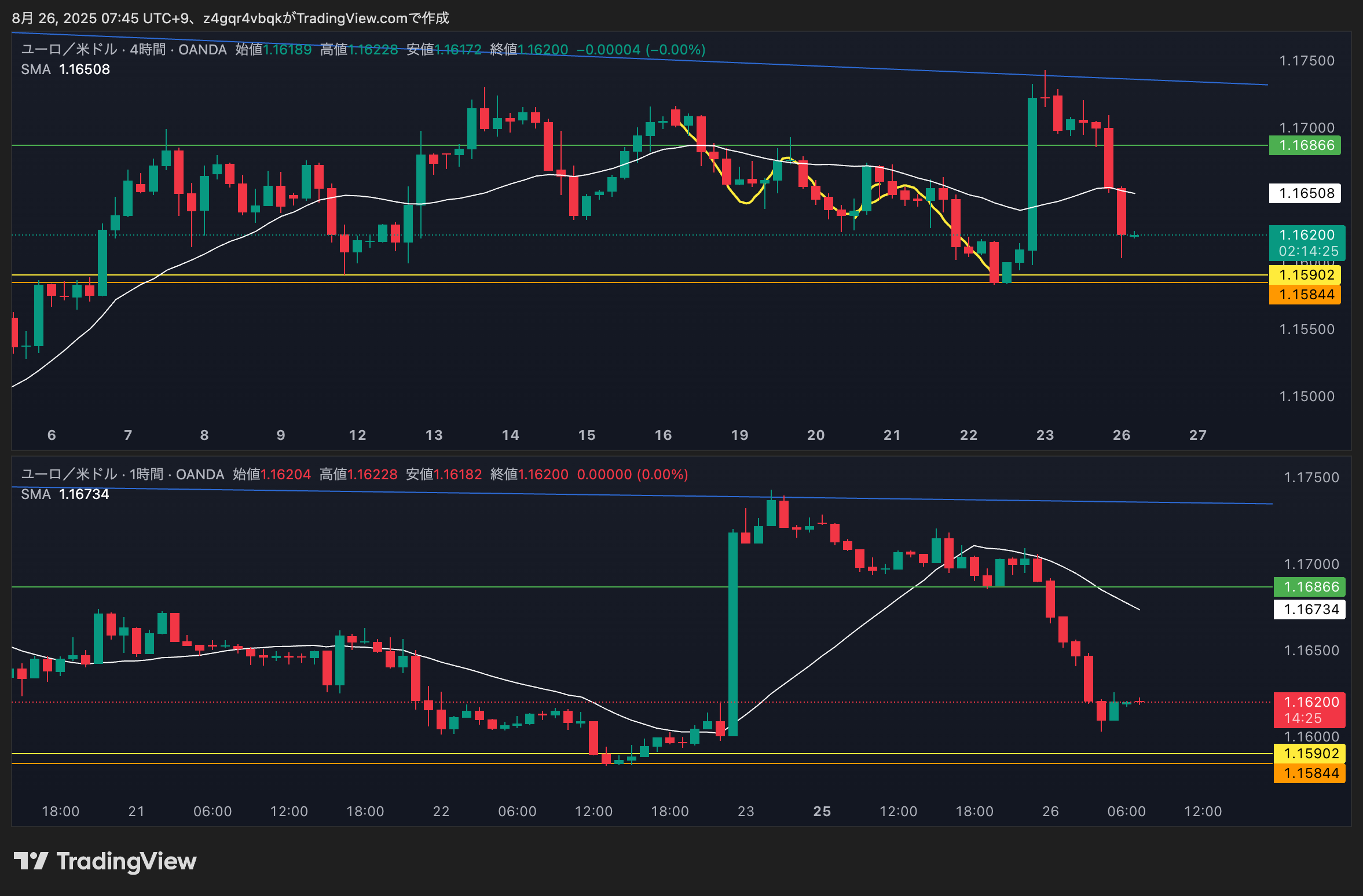Viewport: 1363px width, 896px height.
Task: Click the orange 1.15844 price label on the upper chart
Action: pyautogui.click(x=1304, y=295)
